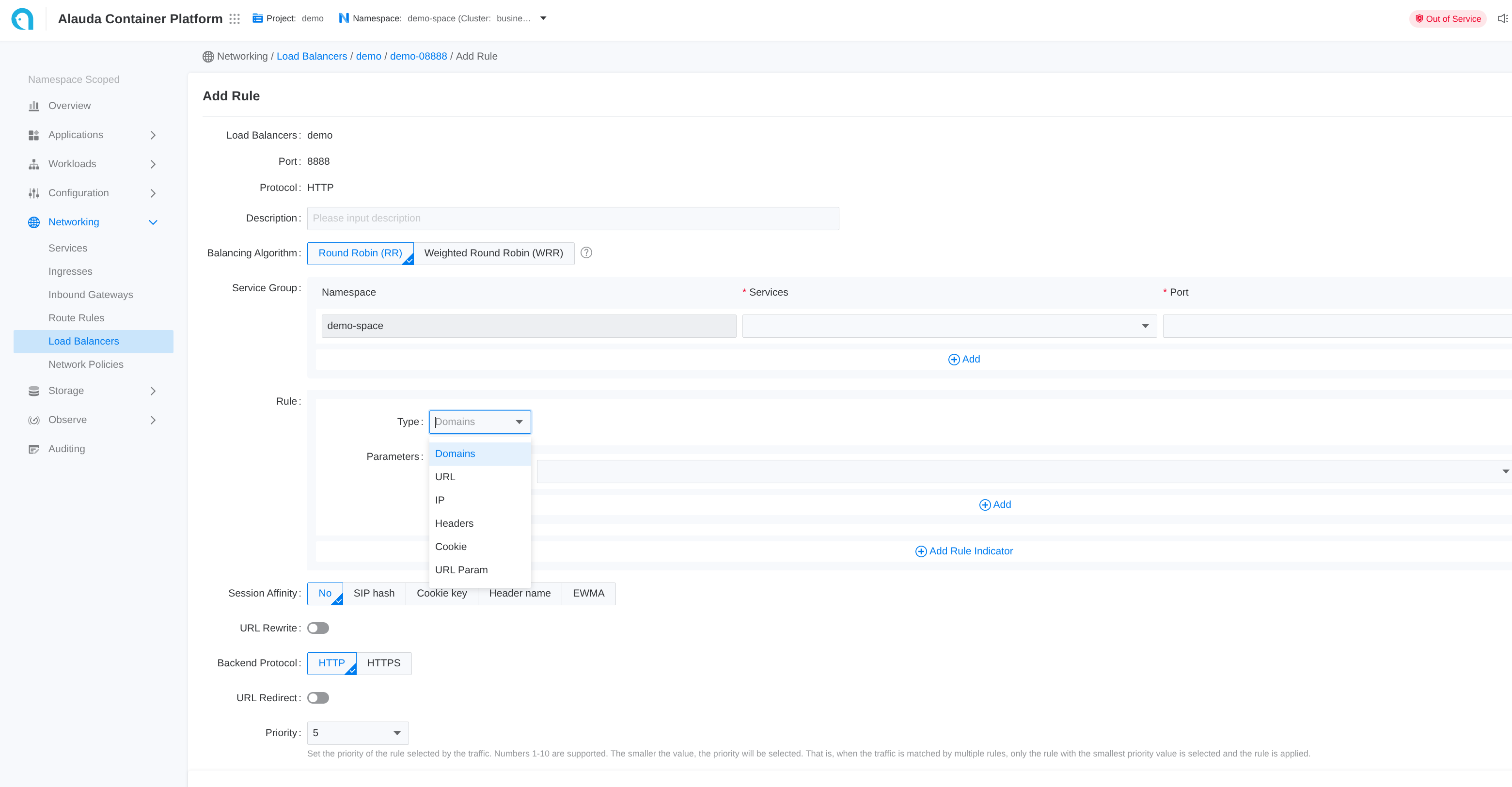Enable the URL Rewrite switch
The height and width of the screenshot is (787, 1512).
(x=318, y=628)
